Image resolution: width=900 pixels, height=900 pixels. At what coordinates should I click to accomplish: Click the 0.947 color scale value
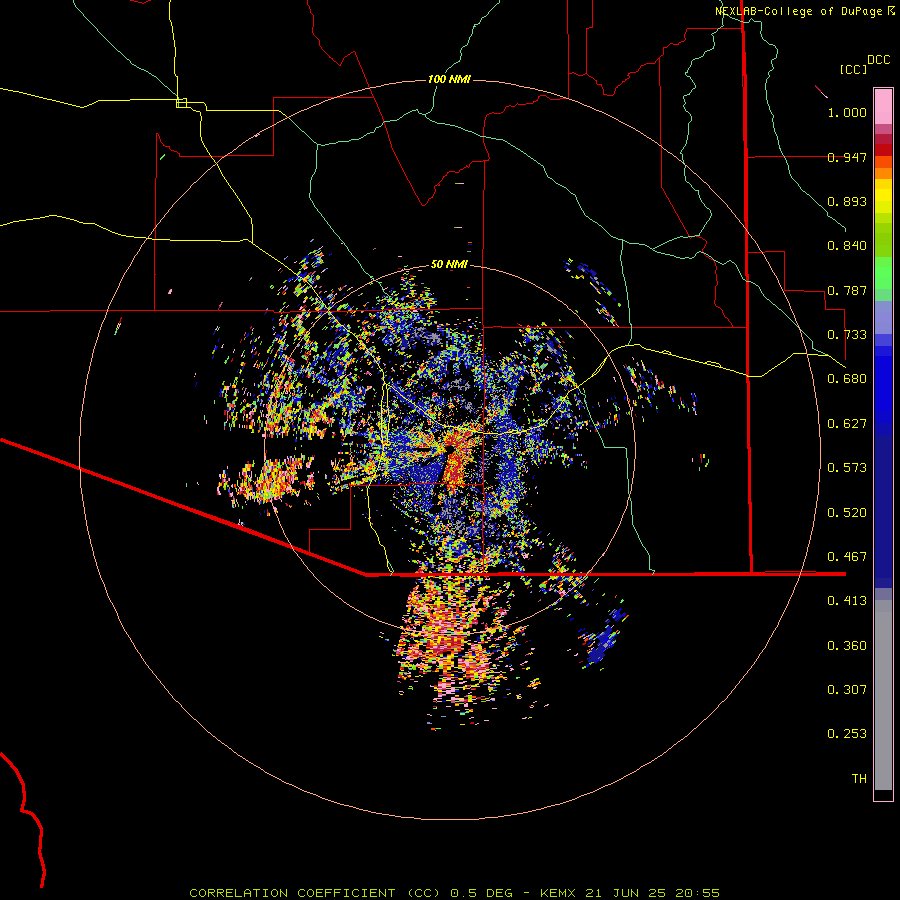coord(847,157)
